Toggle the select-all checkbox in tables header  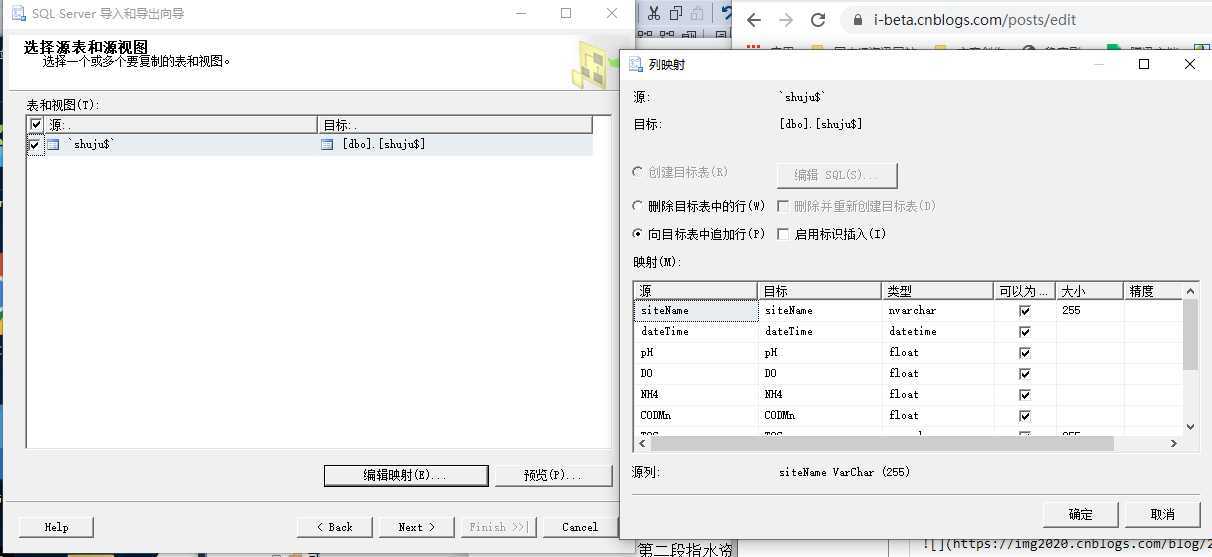tap(36, 125)
